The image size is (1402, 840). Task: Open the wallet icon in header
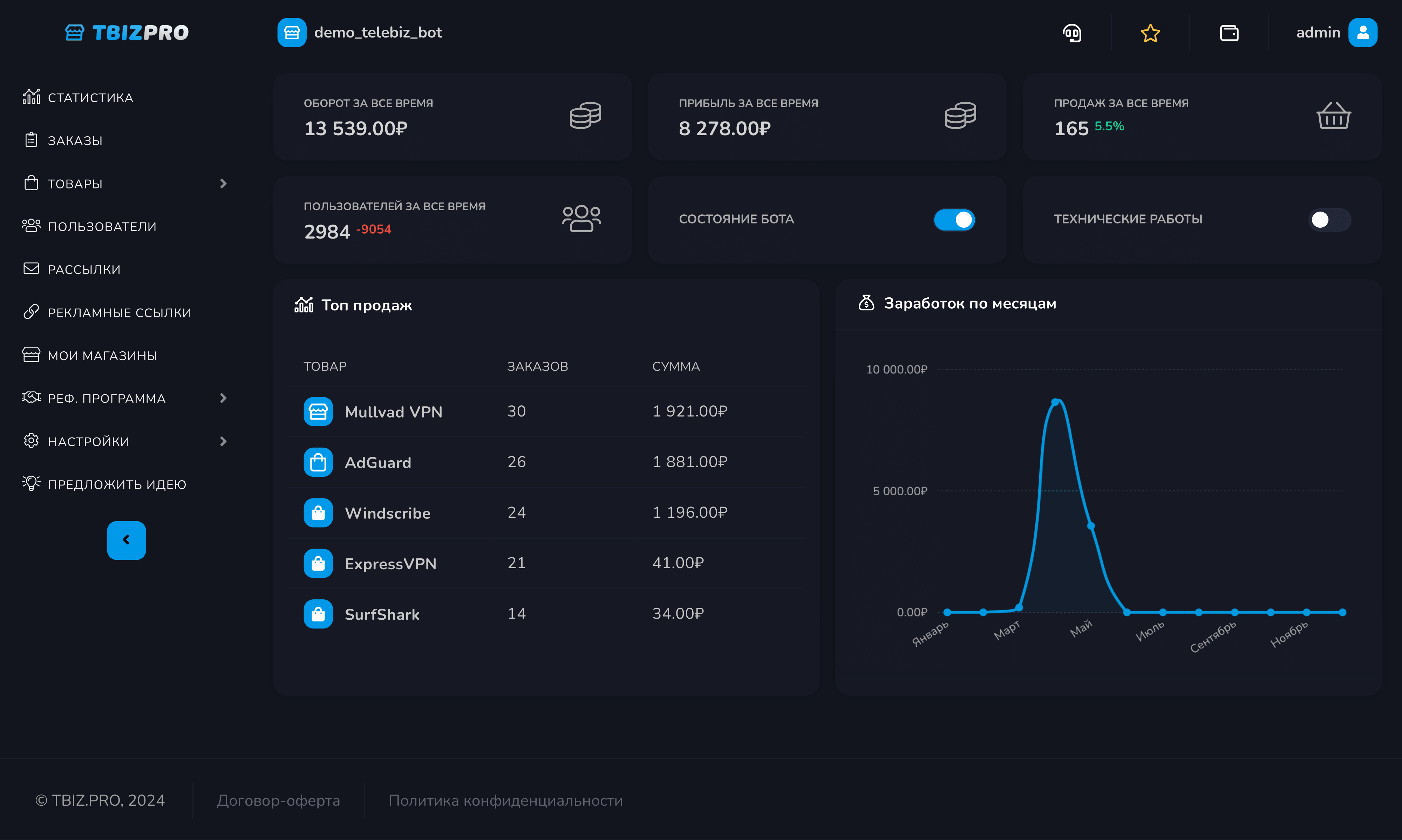click(1229, 33)
